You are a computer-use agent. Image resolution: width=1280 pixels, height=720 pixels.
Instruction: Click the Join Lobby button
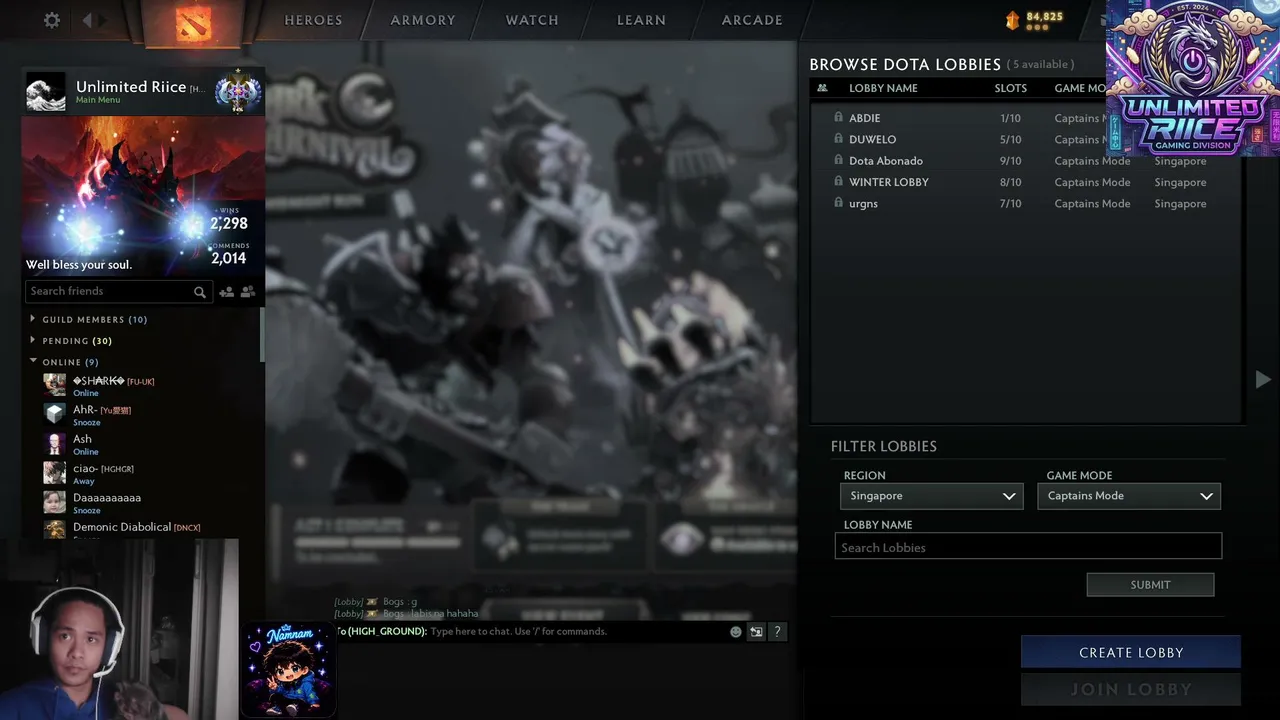[x=1131, y=689]
